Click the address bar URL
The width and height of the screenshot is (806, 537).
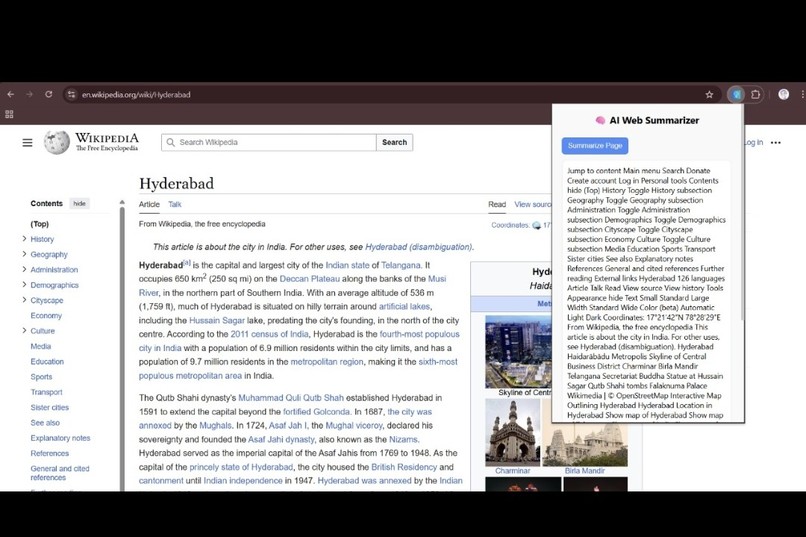click(x=136, y=95)
